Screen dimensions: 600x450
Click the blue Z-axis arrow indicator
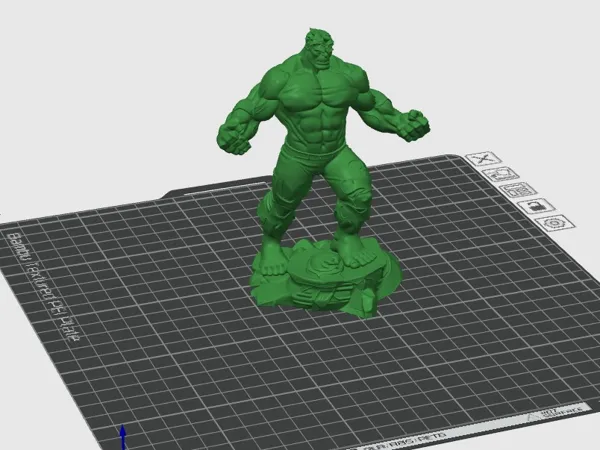[x=123, y=437]
